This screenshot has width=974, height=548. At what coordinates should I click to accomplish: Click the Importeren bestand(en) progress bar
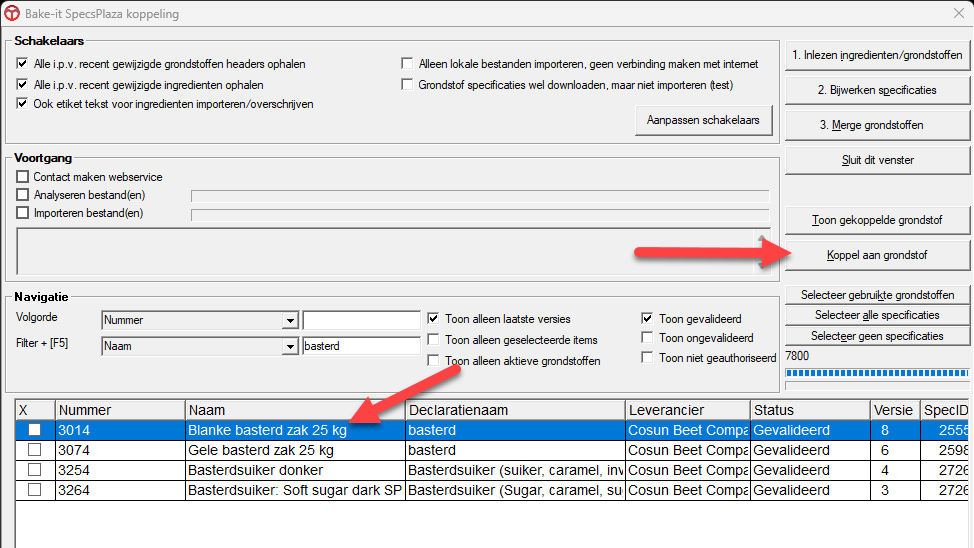coord(480,215)
